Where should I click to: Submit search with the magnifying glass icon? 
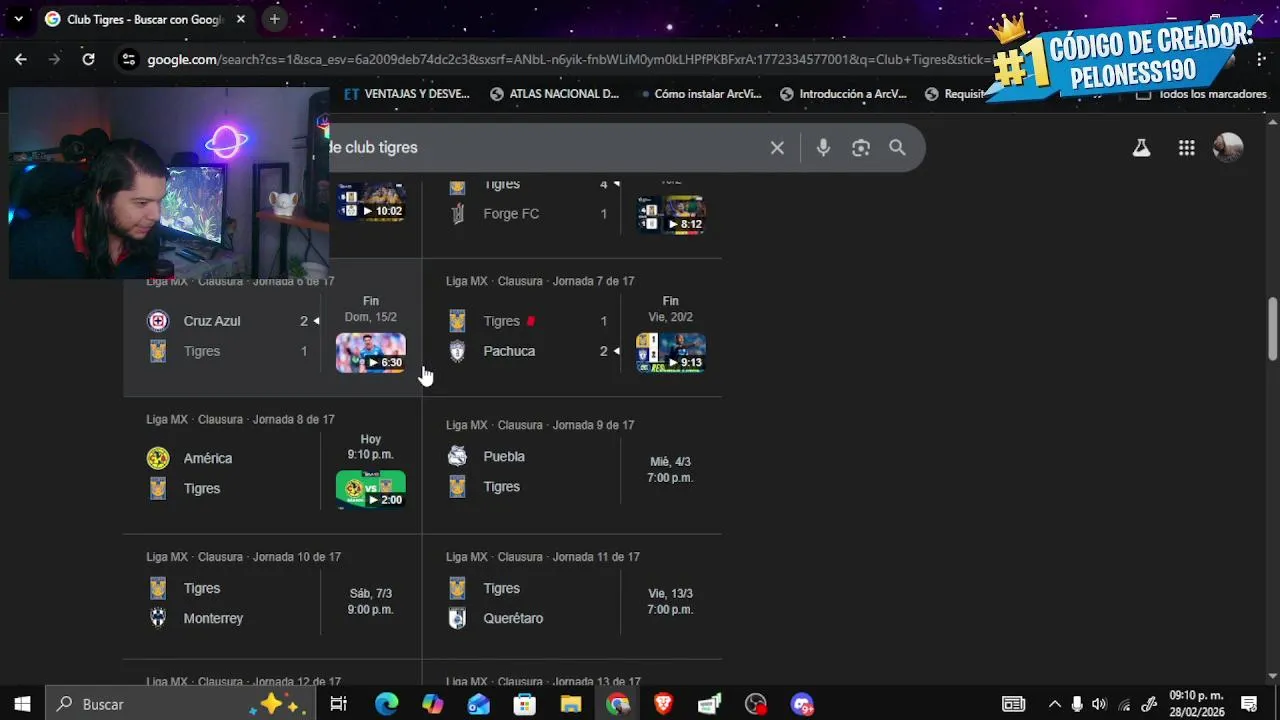point(897,148)
